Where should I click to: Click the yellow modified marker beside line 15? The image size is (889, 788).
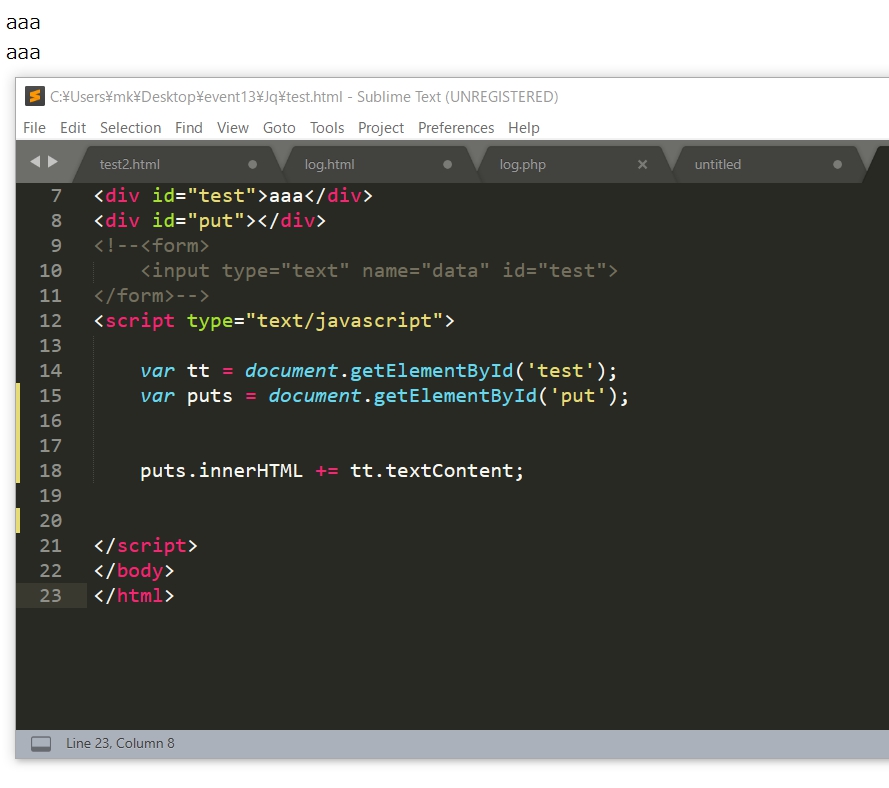[16, 395]
